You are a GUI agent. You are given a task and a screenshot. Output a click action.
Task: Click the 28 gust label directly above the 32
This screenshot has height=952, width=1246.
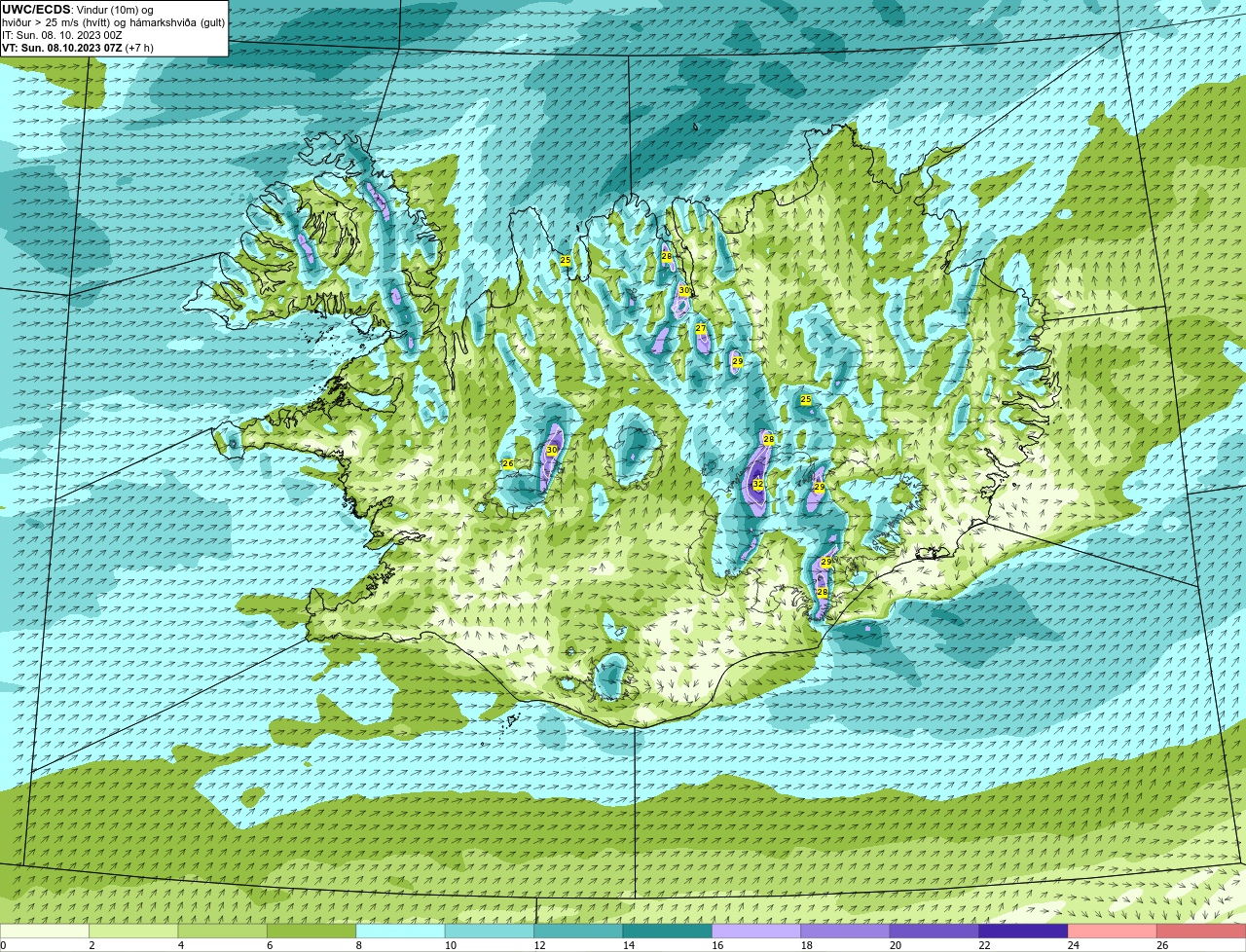[x=769, y=440]
